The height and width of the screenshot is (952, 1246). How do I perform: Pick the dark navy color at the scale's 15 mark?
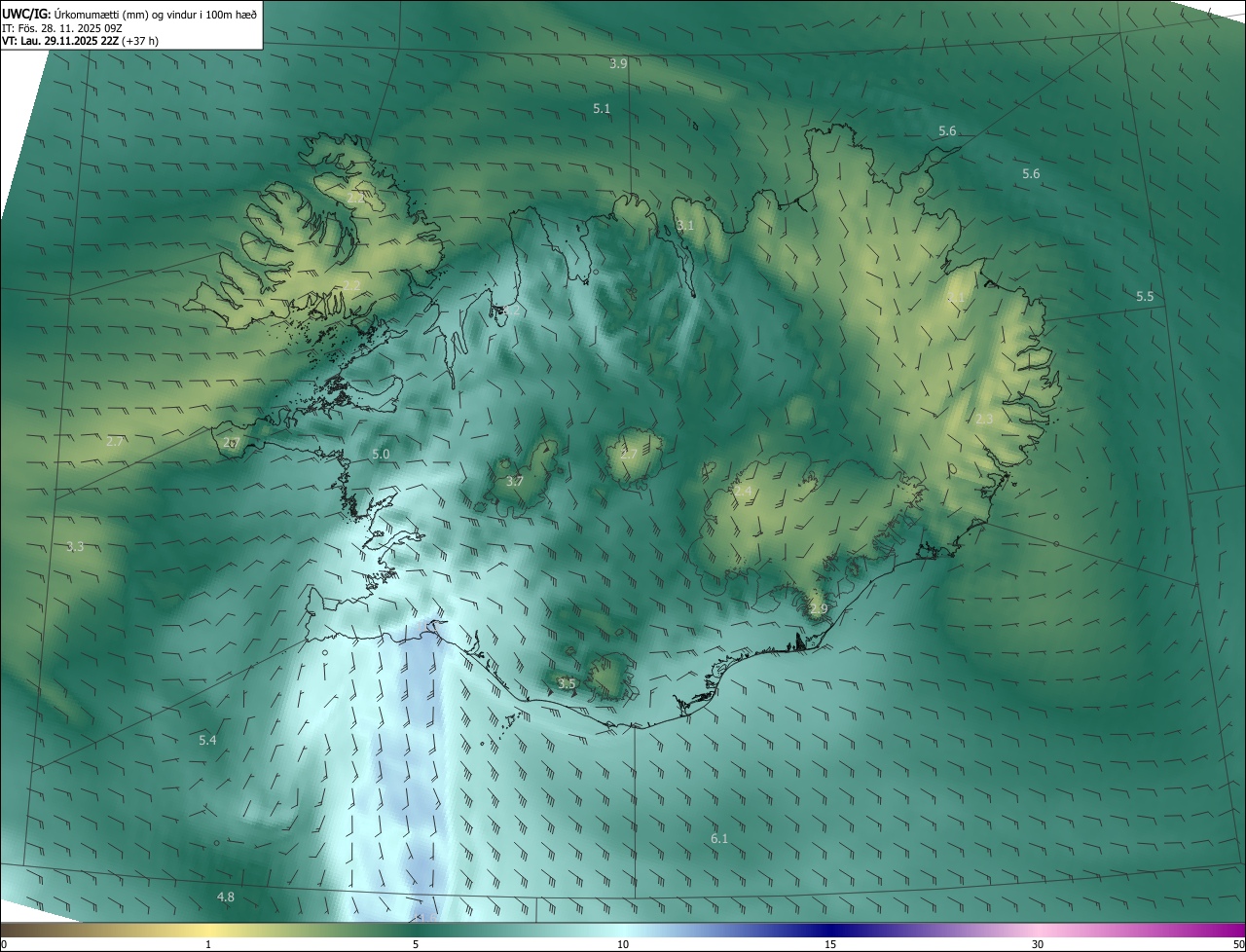click(x=830, y=931)
